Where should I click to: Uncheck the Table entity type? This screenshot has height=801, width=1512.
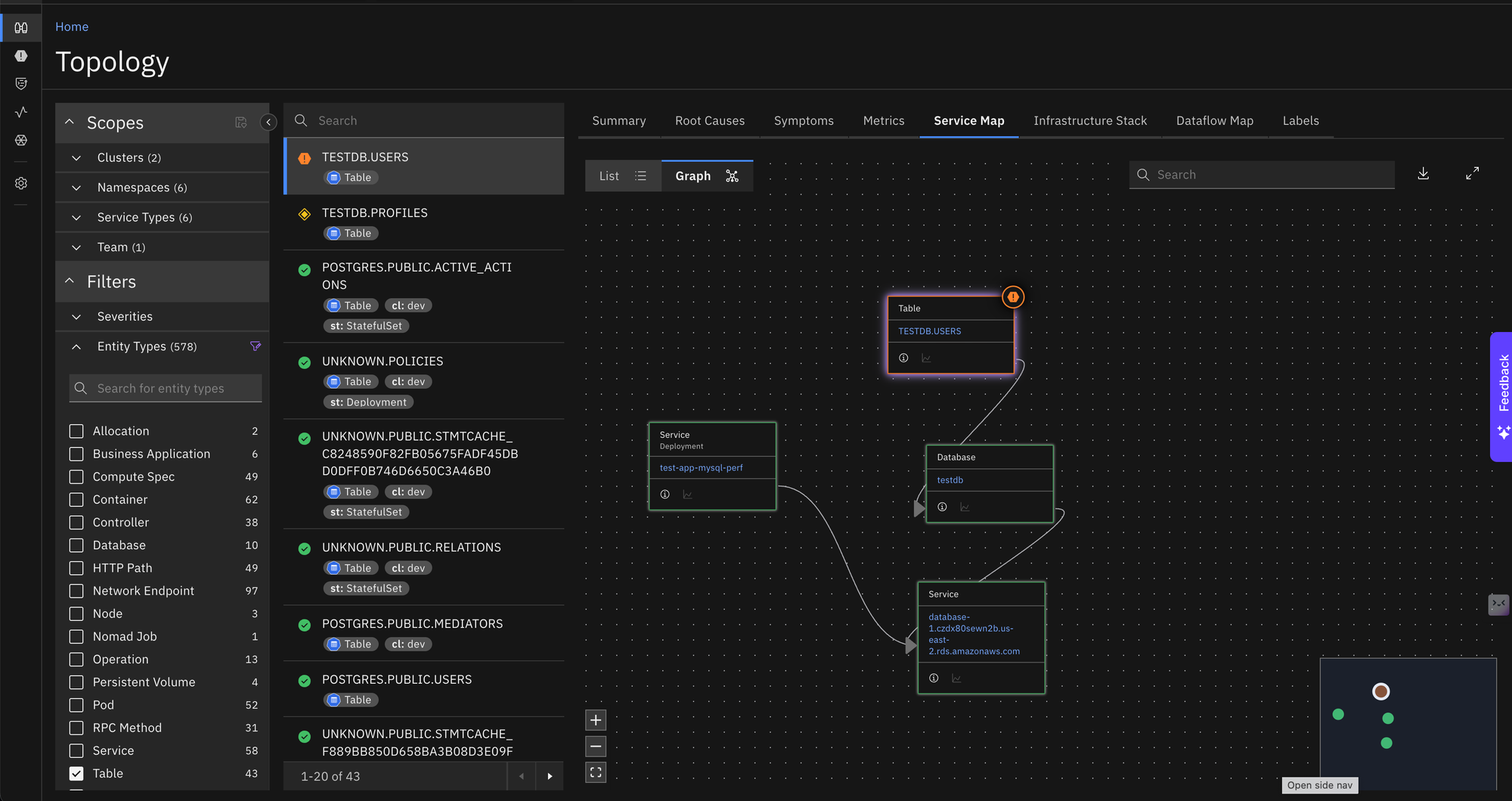[x=76, y=773]
